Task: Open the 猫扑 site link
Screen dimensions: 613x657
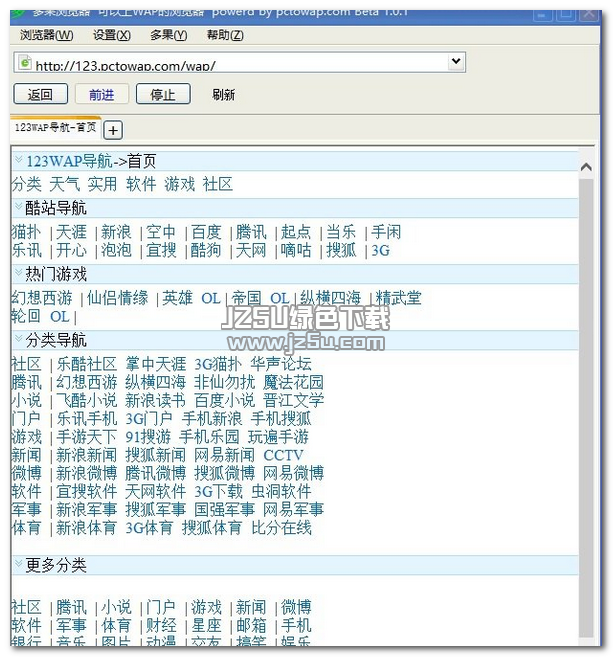Action: (26, 232)
